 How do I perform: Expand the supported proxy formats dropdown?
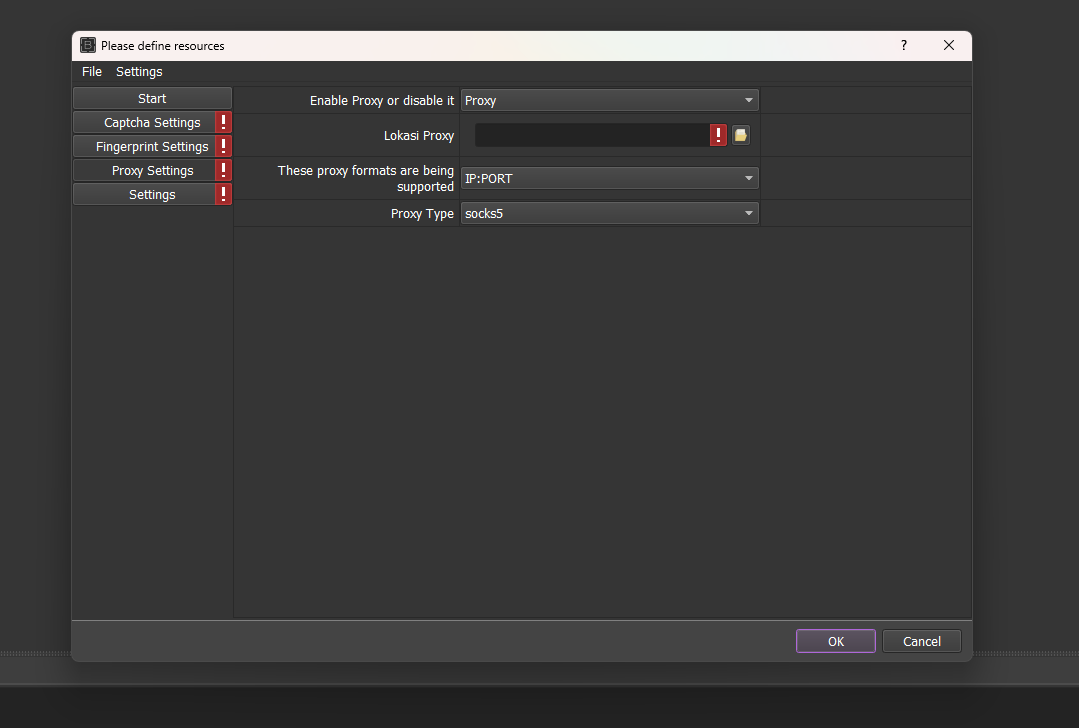(609, 178)
